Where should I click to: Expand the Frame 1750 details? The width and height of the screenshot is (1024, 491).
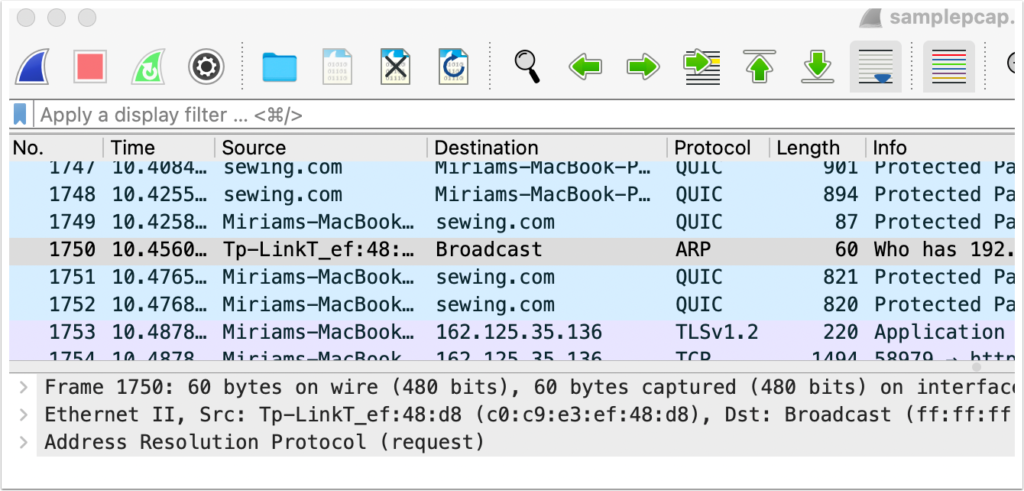(23, 386)
